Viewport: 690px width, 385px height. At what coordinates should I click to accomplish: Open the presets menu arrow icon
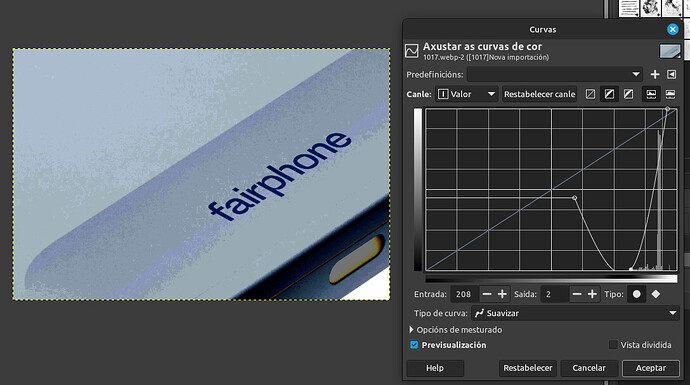[671, 74]
